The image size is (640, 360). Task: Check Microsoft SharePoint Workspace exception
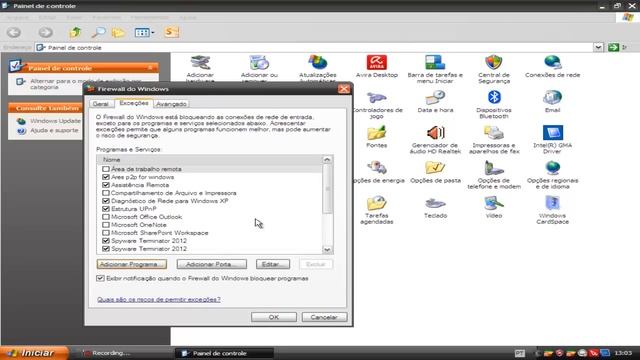click(106, 233)
